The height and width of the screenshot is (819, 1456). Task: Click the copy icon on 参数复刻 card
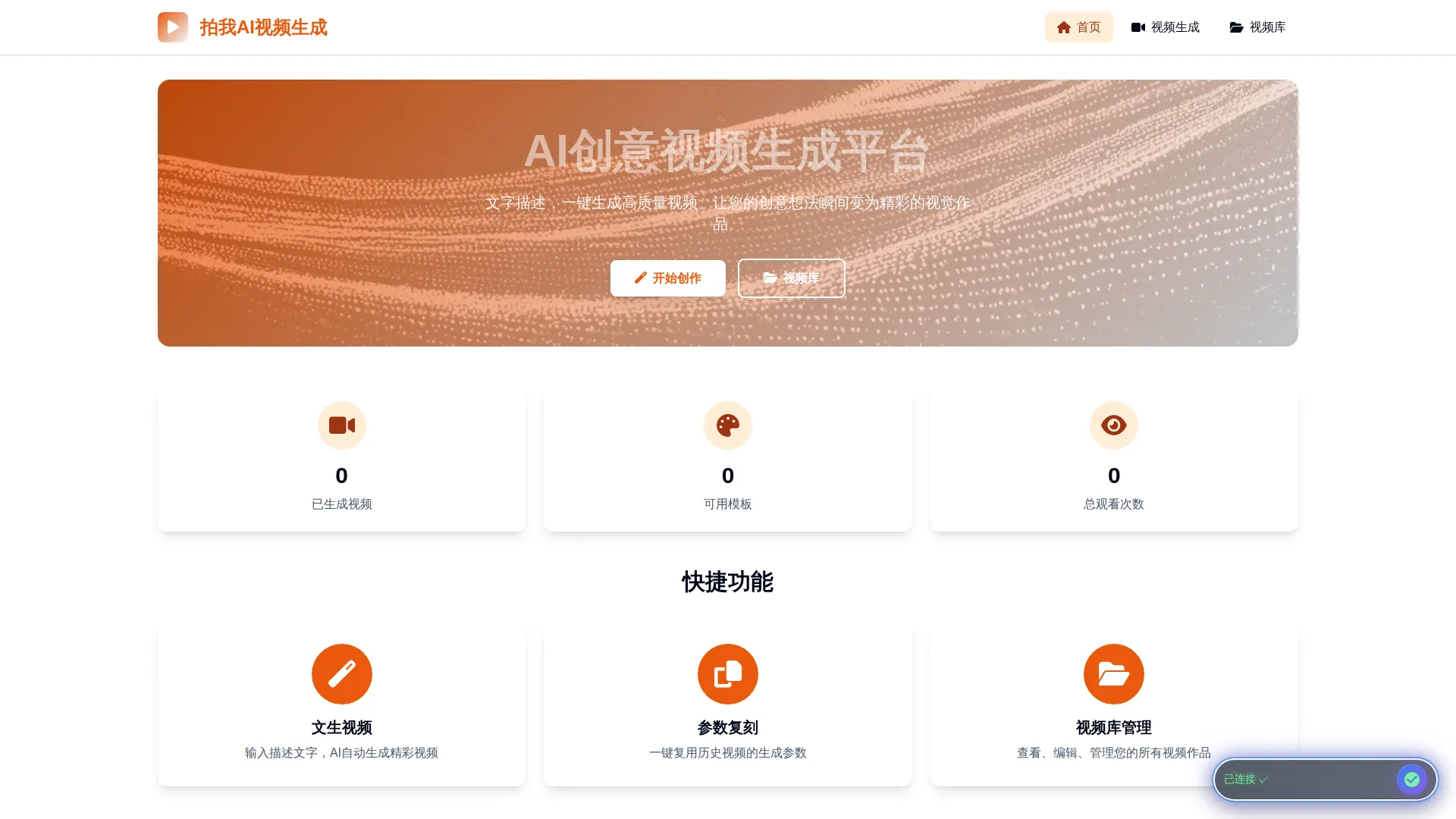[727, 673]
